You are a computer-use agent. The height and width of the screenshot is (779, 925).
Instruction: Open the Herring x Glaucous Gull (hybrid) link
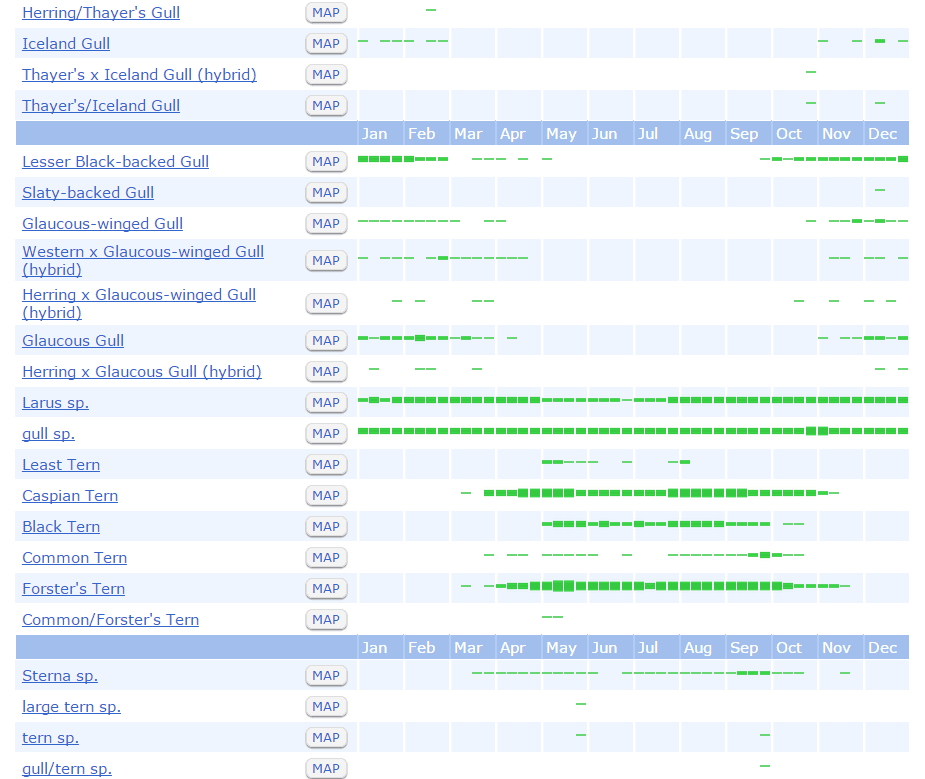(142, 372)
